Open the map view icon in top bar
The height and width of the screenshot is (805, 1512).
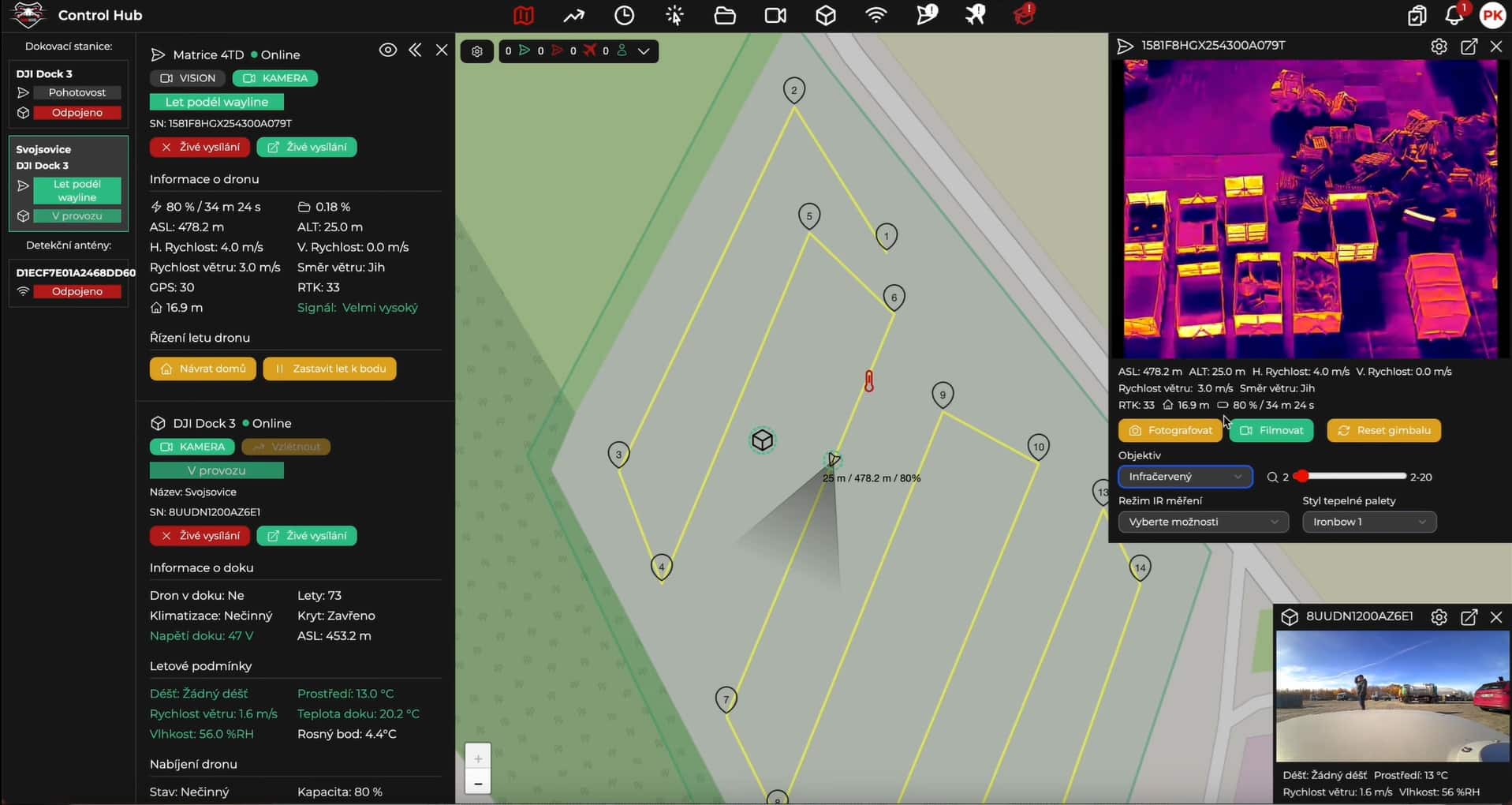pyautogui.click(x=523, y=16)
